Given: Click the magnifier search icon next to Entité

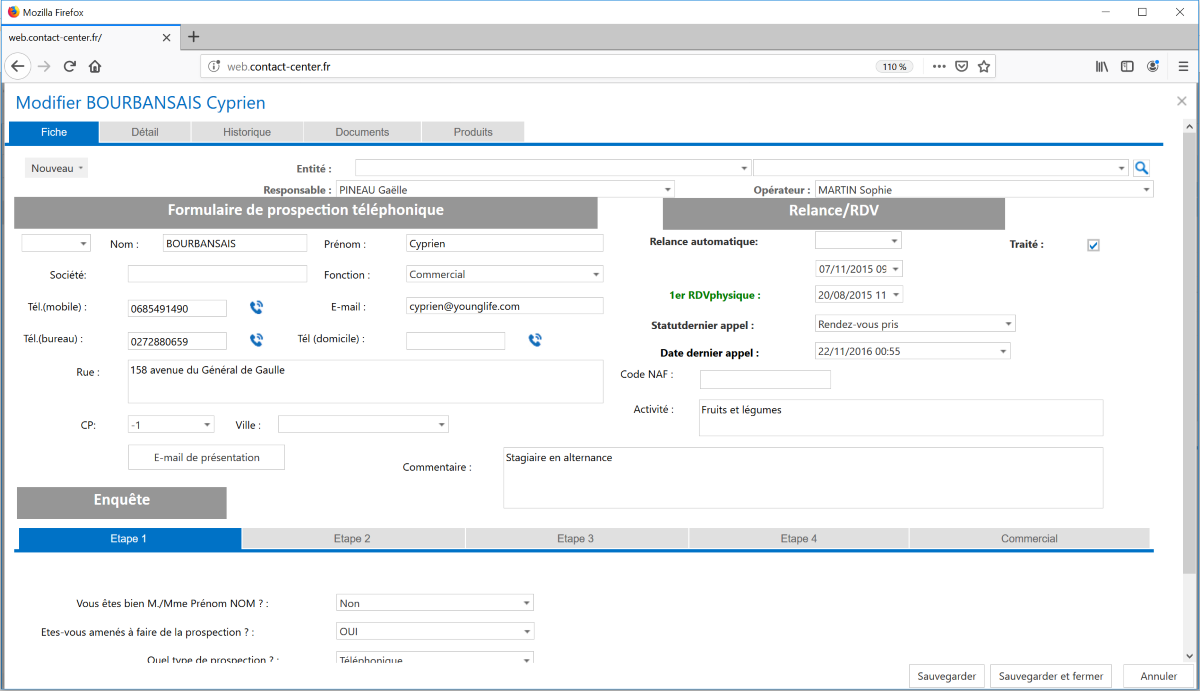Looking at the screenshot, I should (x=1141, y=168).
